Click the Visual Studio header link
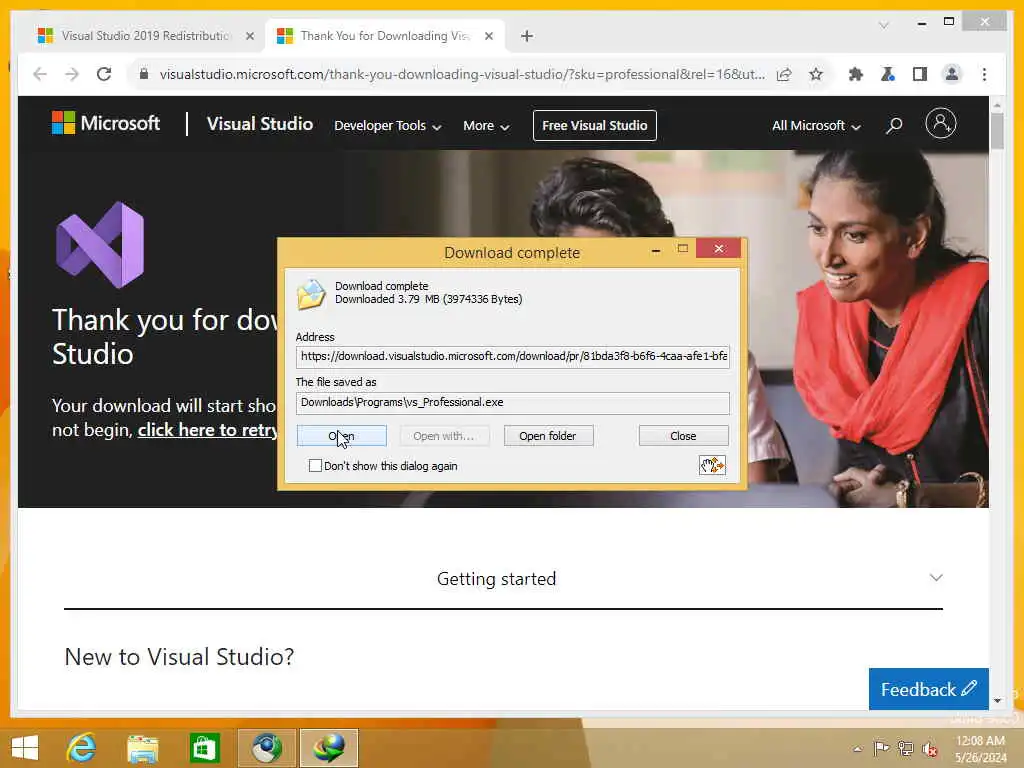The height and width of the screenshot is (768, 1024). pyautogui.click(x=260, y=123)
